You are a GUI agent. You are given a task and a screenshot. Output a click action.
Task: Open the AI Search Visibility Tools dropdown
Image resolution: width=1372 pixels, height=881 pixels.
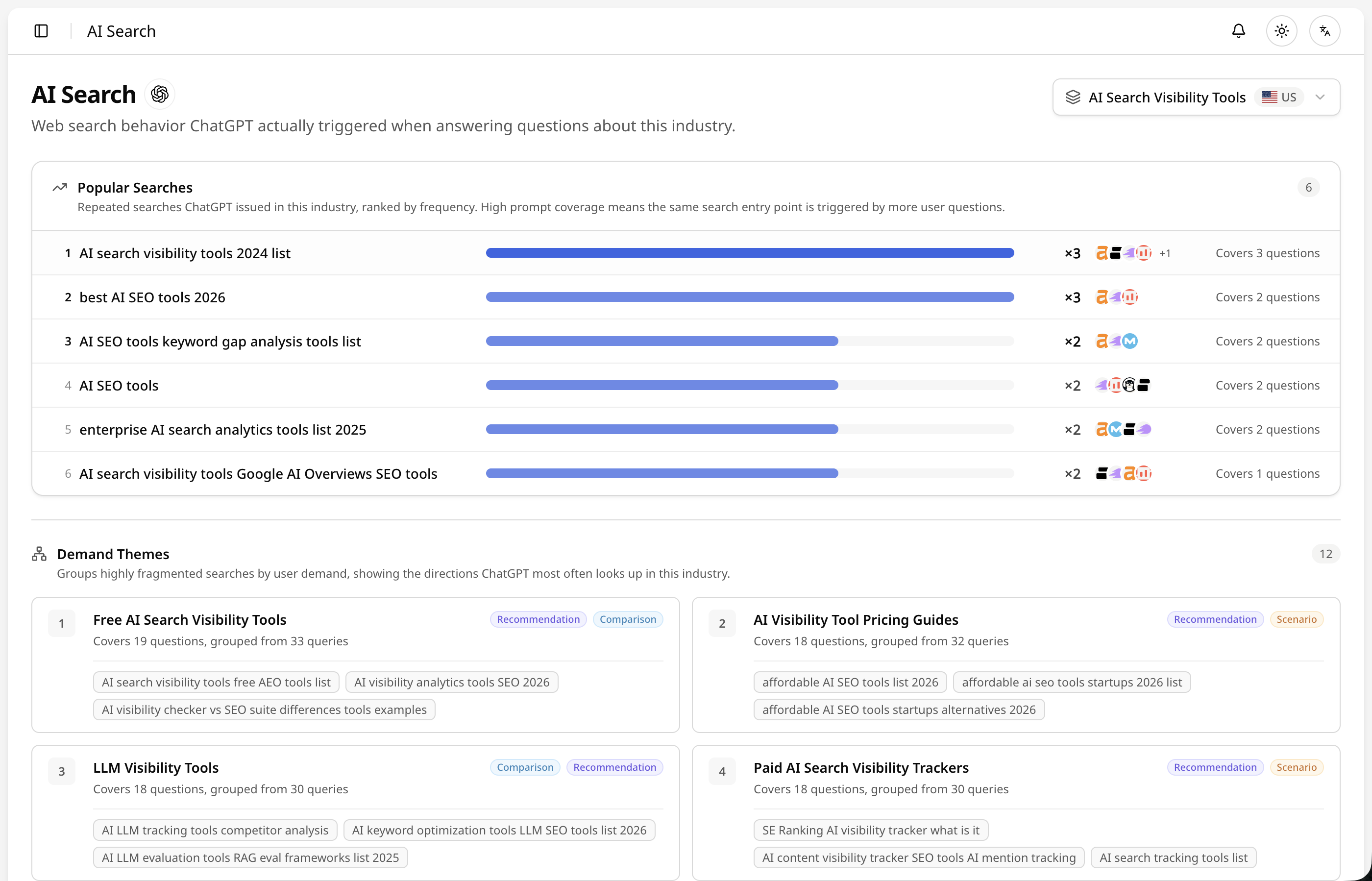tap(1196, 97)
